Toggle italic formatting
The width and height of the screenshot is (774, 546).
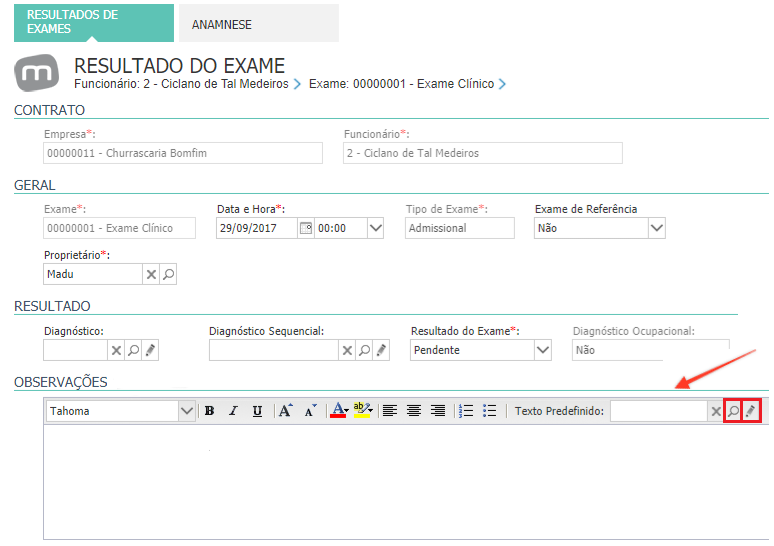(x=233, y=411)
